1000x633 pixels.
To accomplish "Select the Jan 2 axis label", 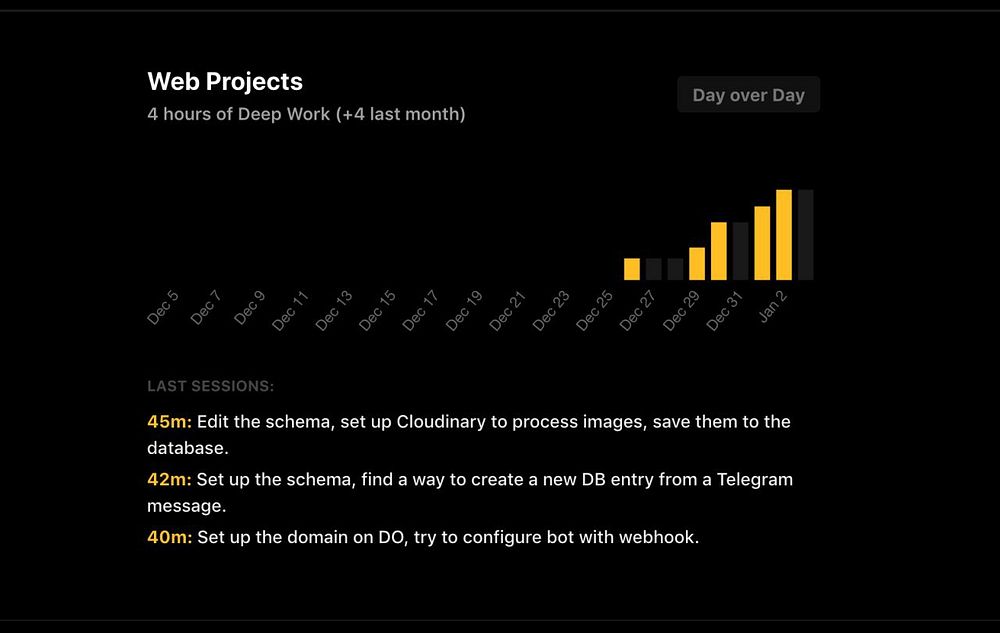I will tap(773, 307).
